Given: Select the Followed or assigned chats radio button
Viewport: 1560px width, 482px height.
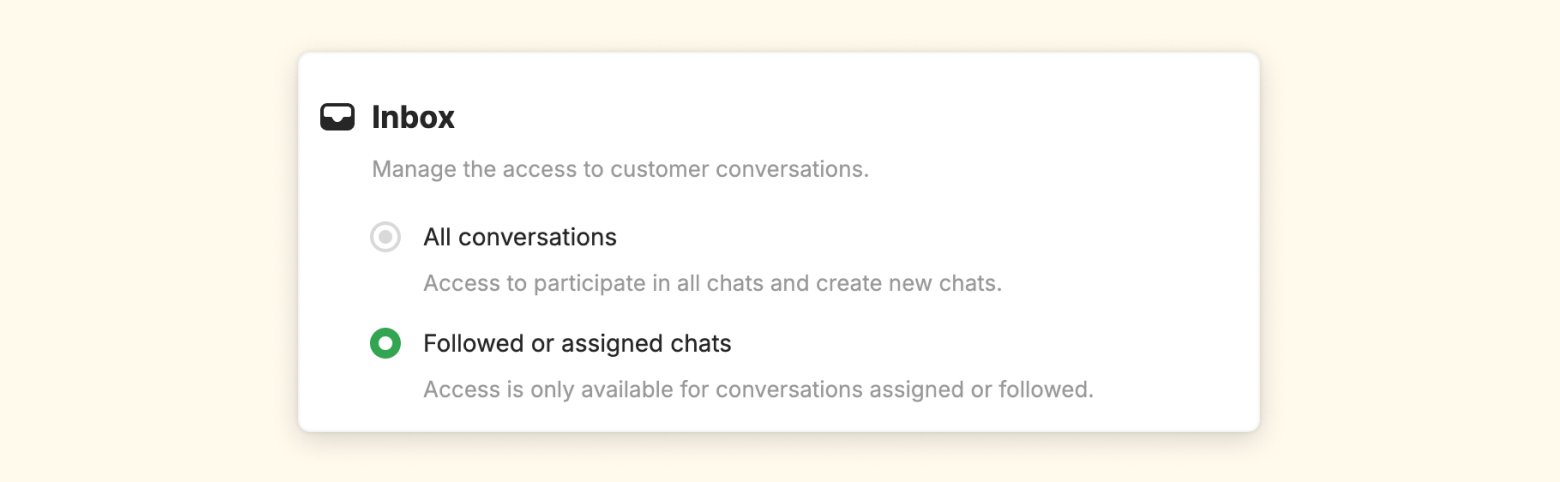Looking at the screenshot, I should click(385, 344).
